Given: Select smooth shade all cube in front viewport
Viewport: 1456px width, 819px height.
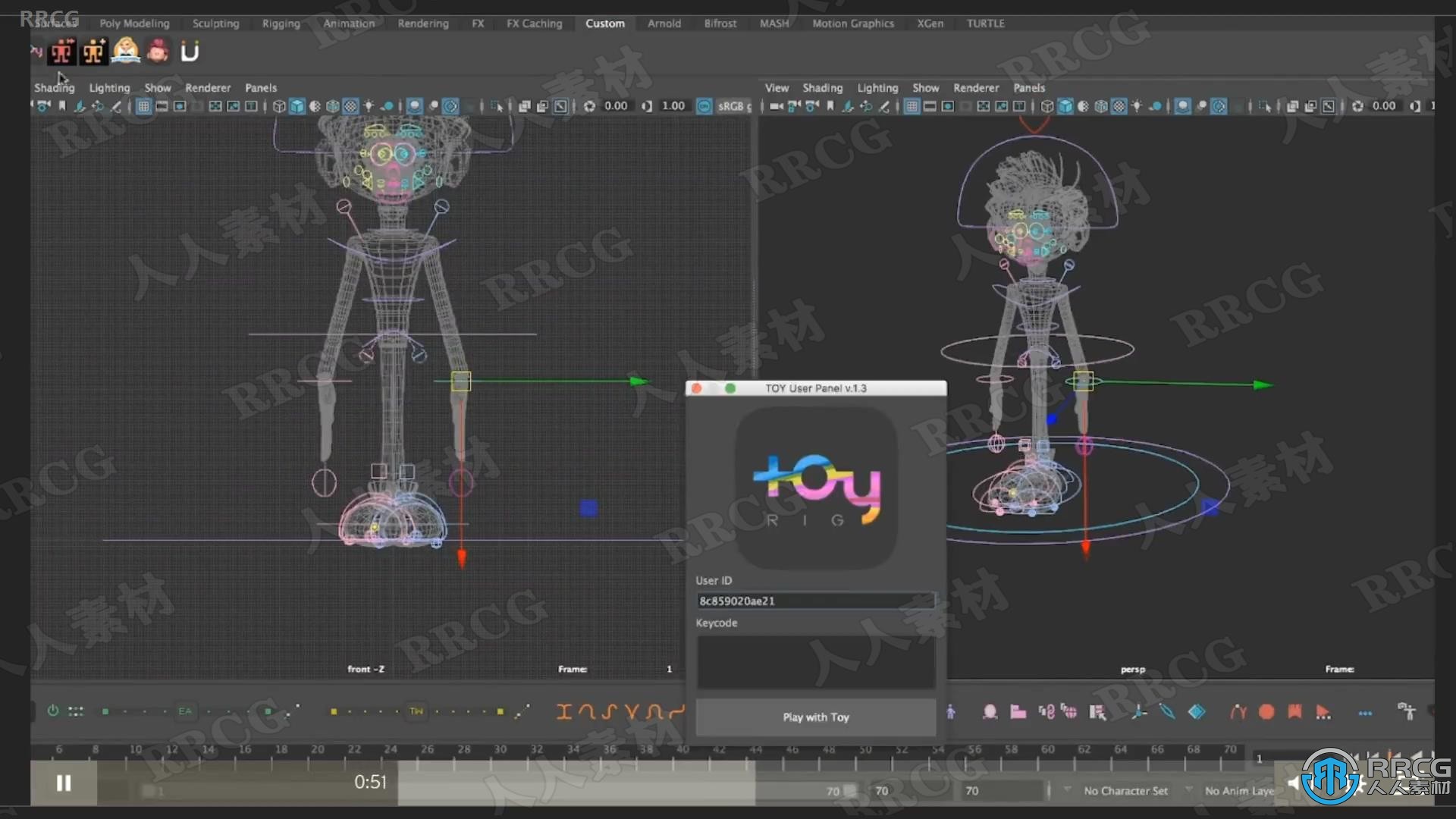Looking at the screenshot, I should 297,106.
